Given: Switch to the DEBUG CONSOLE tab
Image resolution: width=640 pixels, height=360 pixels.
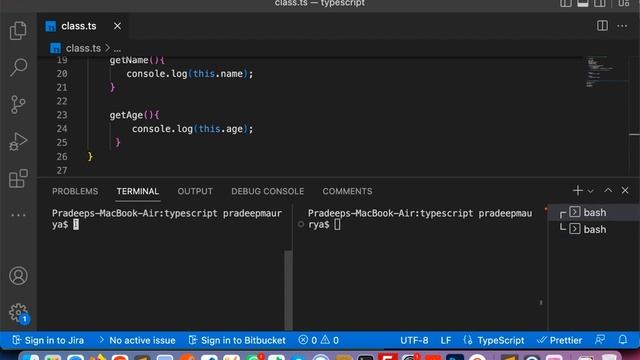Looking at the screenshot, I should [x=267, y=191].
